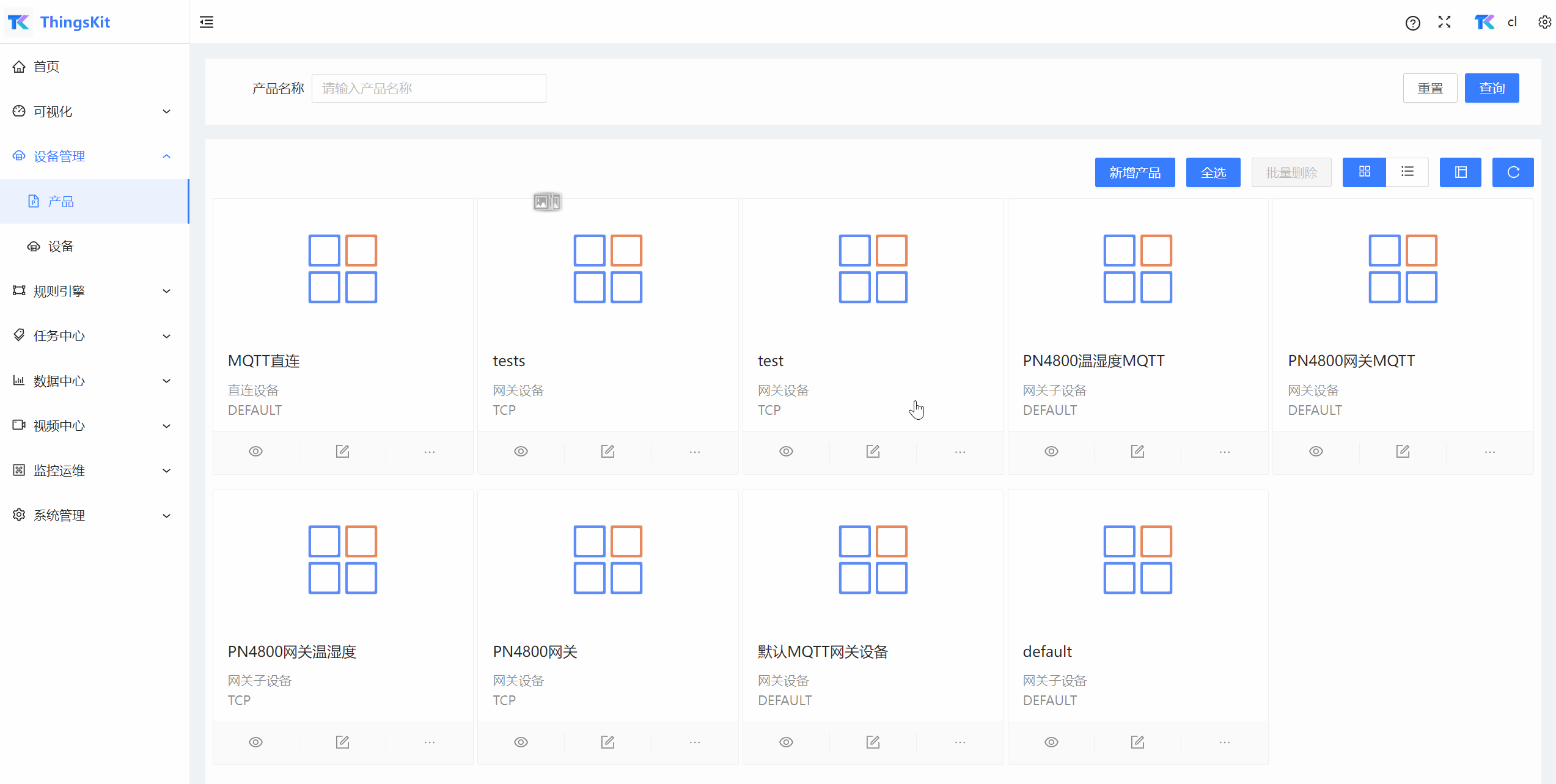This screenshot has height=784, width=1556.
Task: View details of test product via eye icon
Action: pos(786,452)
